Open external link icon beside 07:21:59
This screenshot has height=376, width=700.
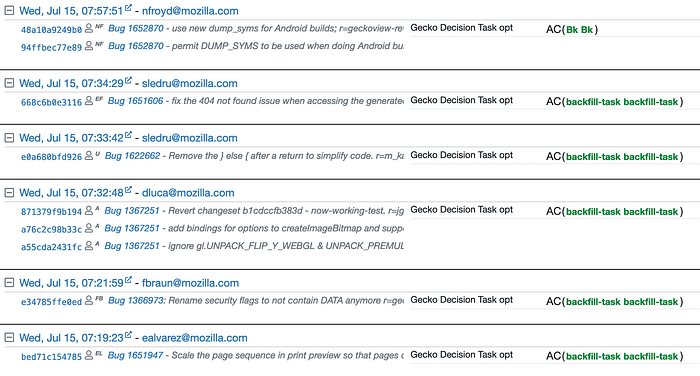click(128, 280)
